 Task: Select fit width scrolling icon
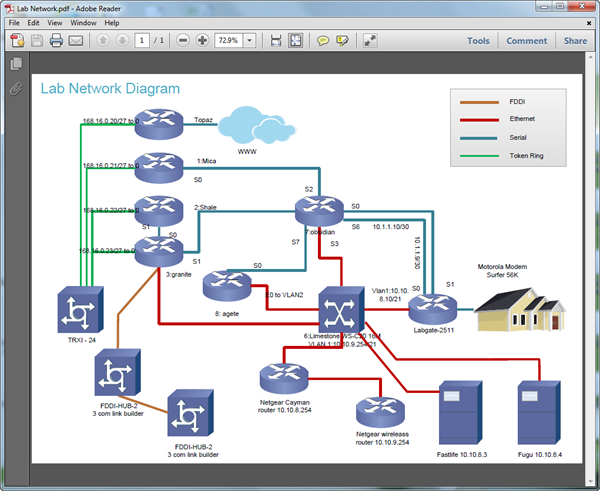[276, 40]
